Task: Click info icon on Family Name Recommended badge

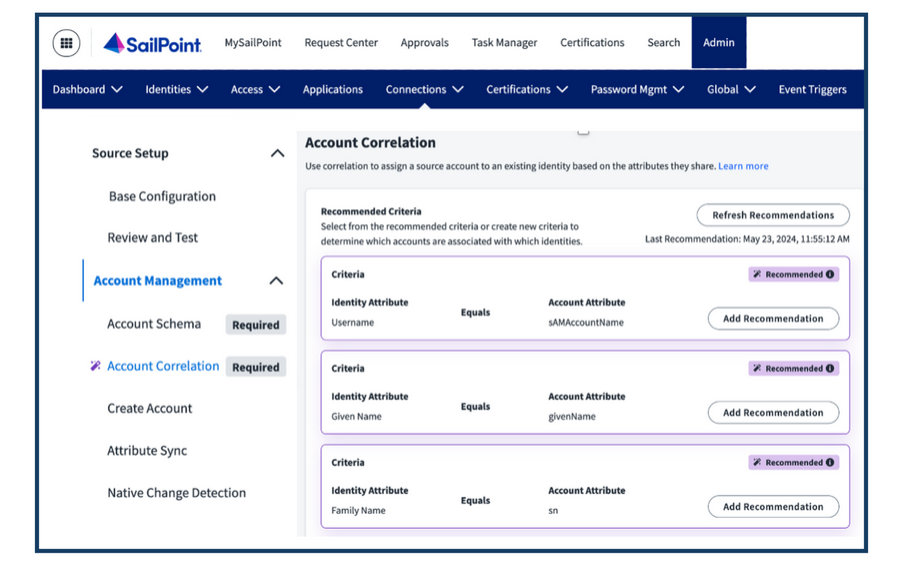Action: [x=830, y=462]
